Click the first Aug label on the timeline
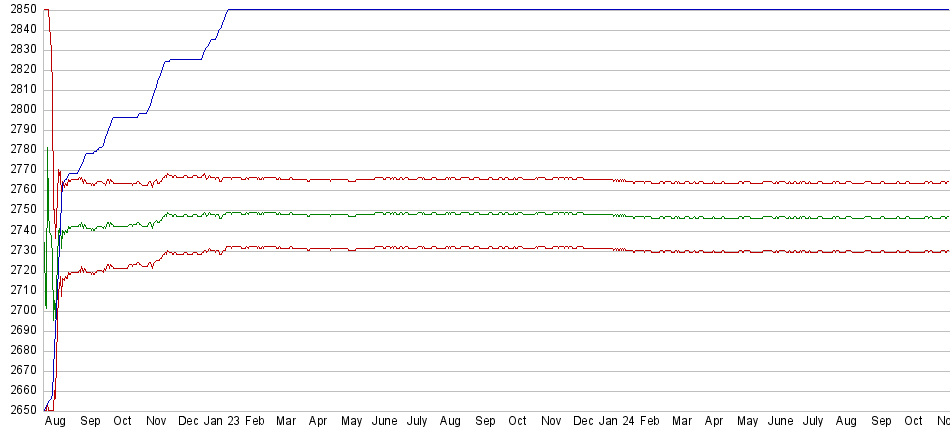950x435 pixels. click(57, 423)
